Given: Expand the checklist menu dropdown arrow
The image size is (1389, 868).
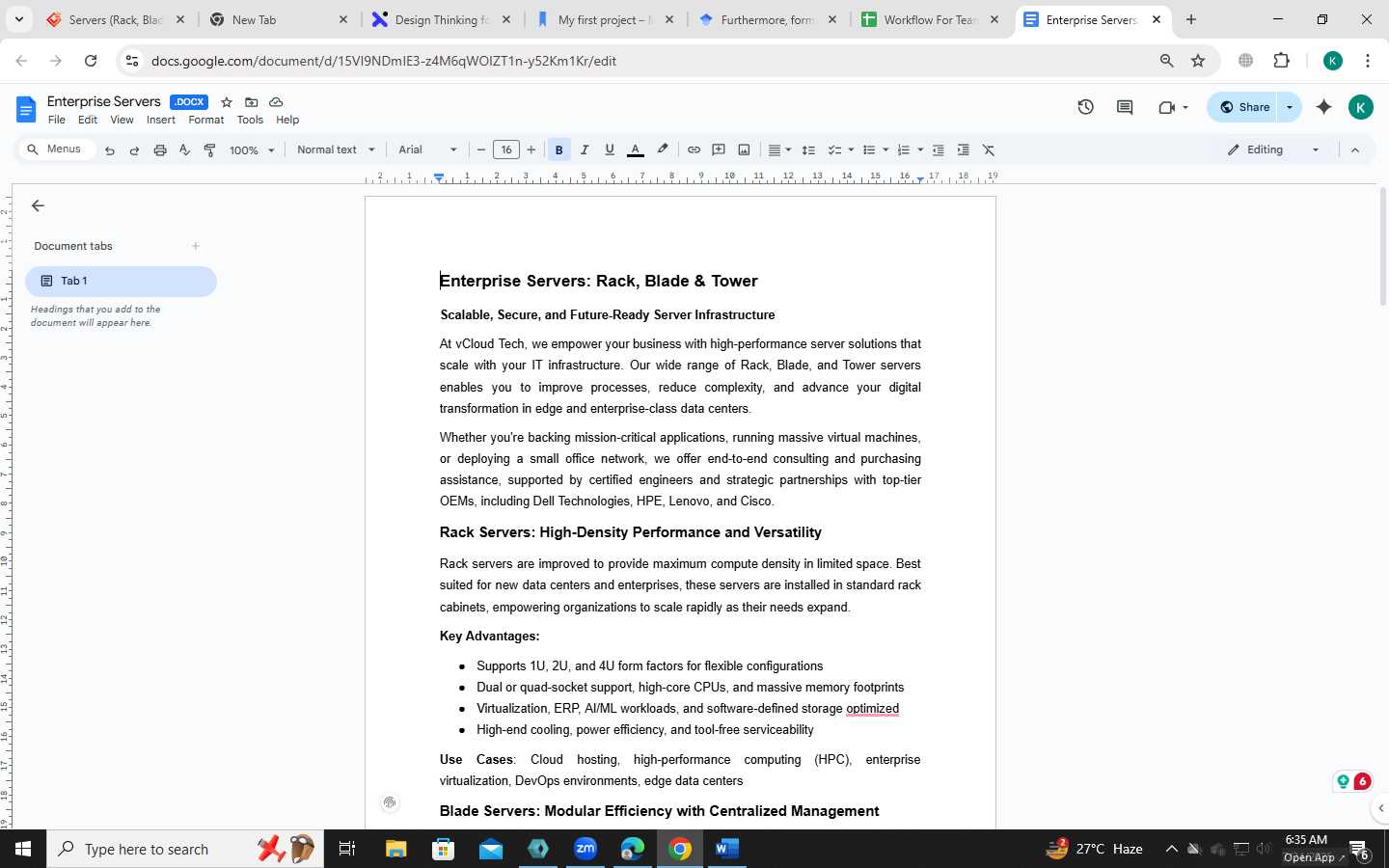Looking at the screenshot, I should click(851, 149).
